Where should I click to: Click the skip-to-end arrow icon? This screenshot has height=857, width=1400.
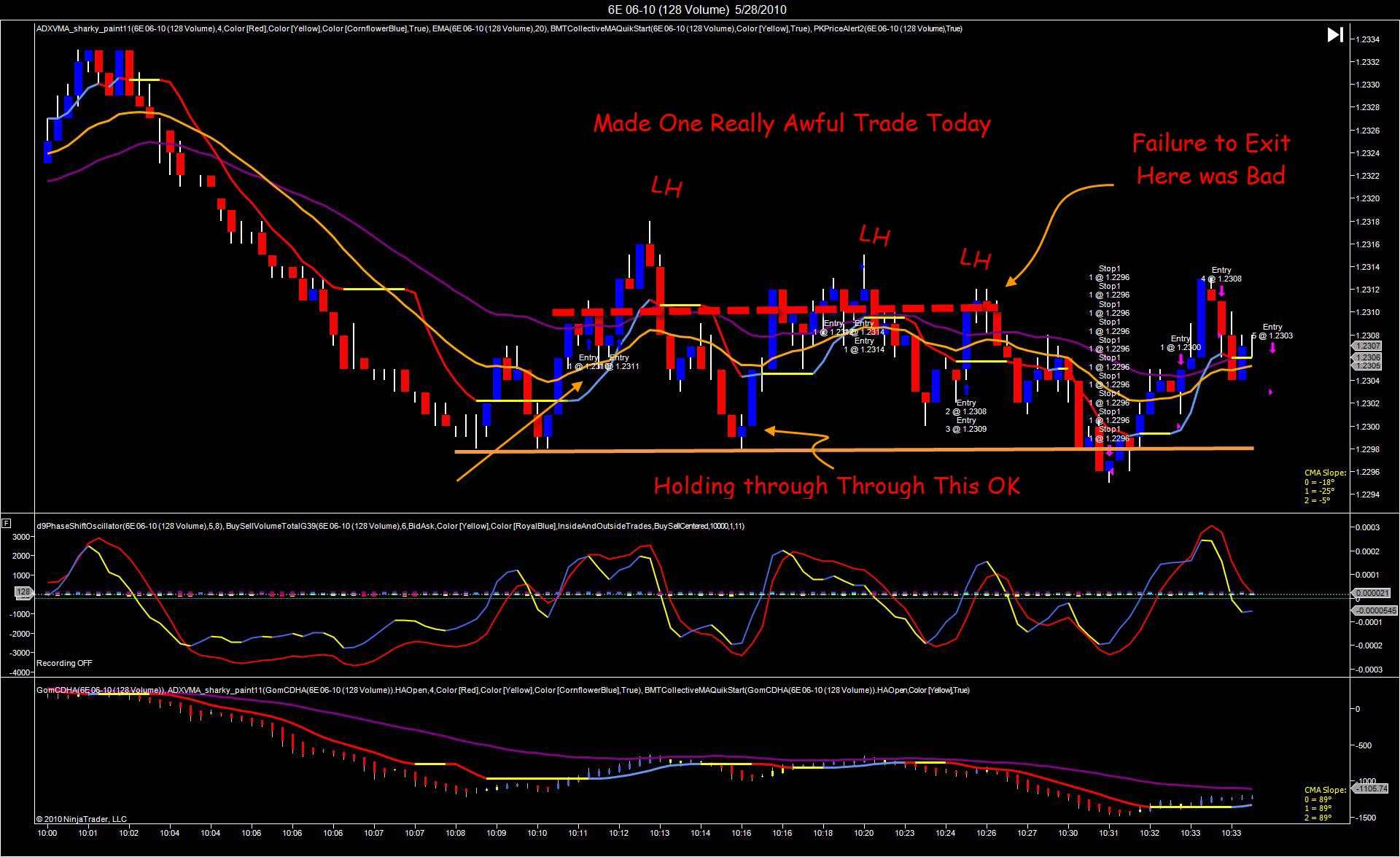coord(1335,34)
